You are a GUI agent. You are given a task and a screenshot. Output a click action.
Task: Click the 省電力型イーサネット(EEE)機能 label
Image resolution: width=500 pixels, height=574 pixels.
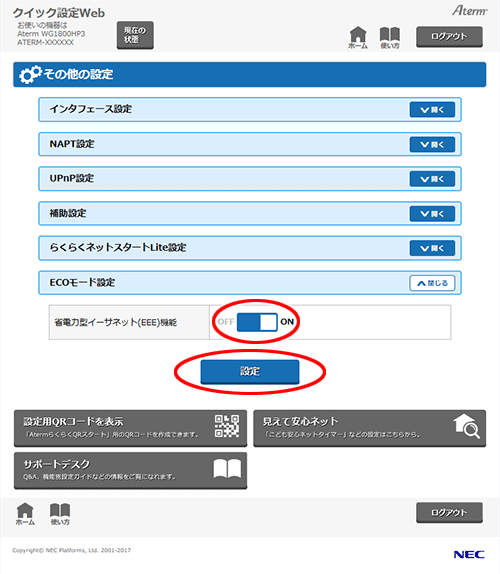(x=116, y=322)
